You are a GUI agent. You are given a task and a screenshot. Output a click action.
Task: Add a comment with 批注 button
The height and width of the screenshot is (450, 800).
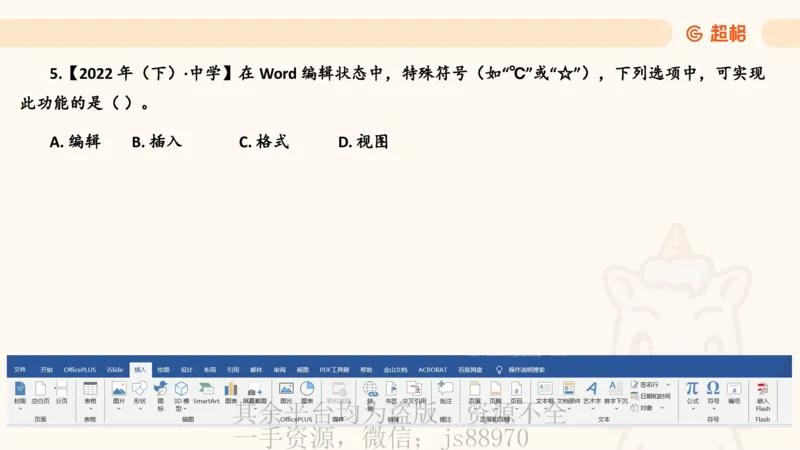[446, 393]
